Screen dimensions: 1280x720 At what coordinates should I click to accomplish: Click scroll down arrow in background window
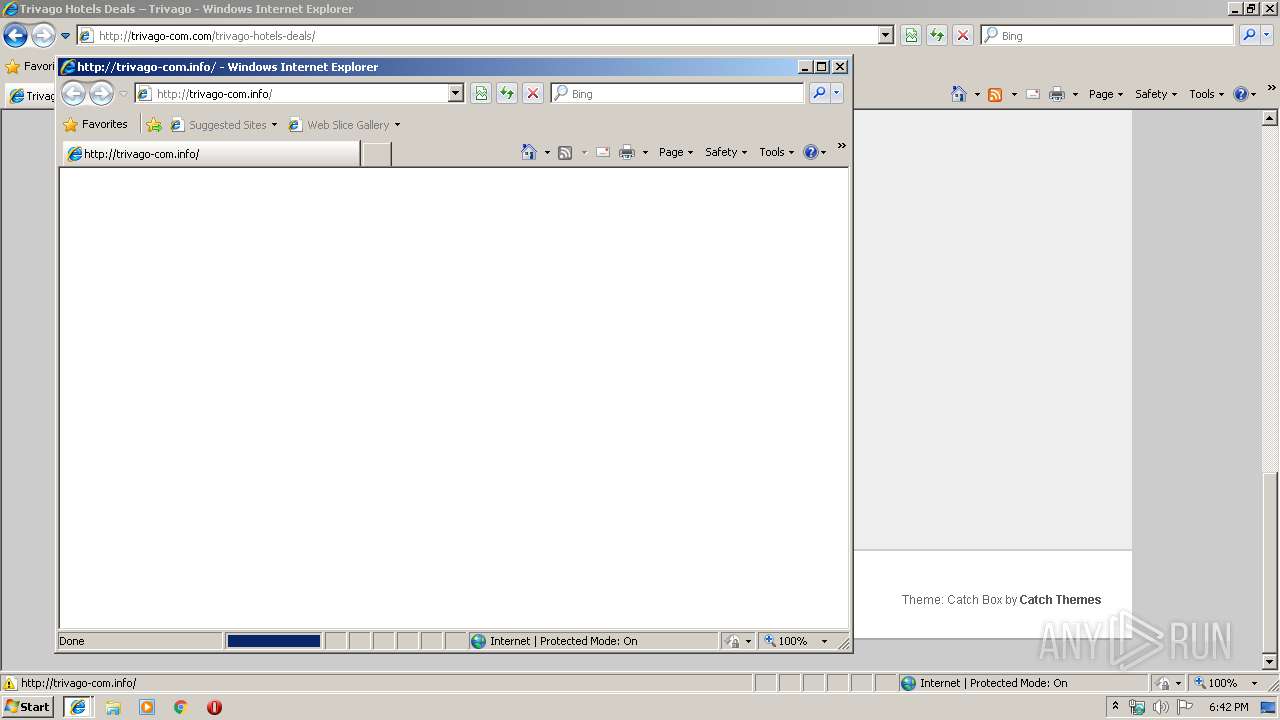(1270, 662)
